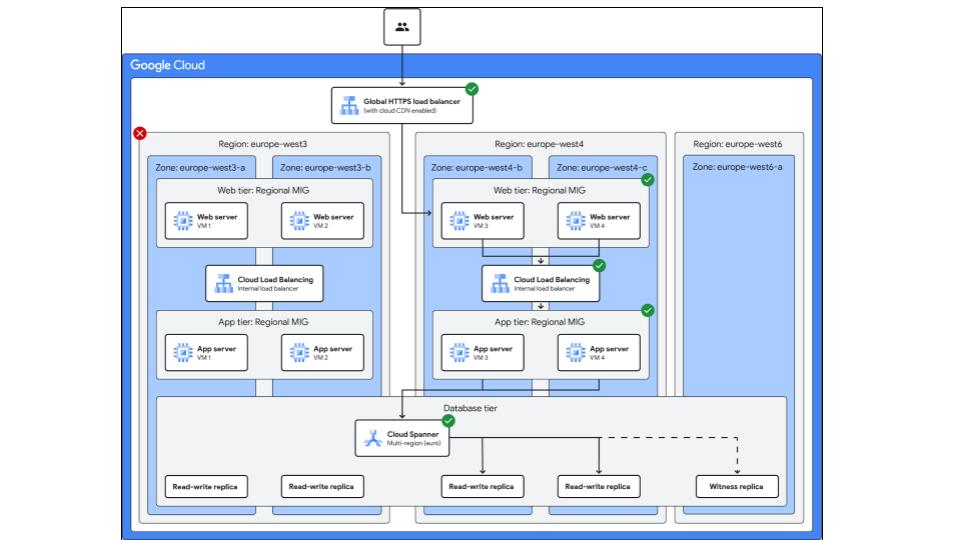Click the 'Region: europe-west3' label
This screenshot has height=540, width=960.
[x=263, y=144]
